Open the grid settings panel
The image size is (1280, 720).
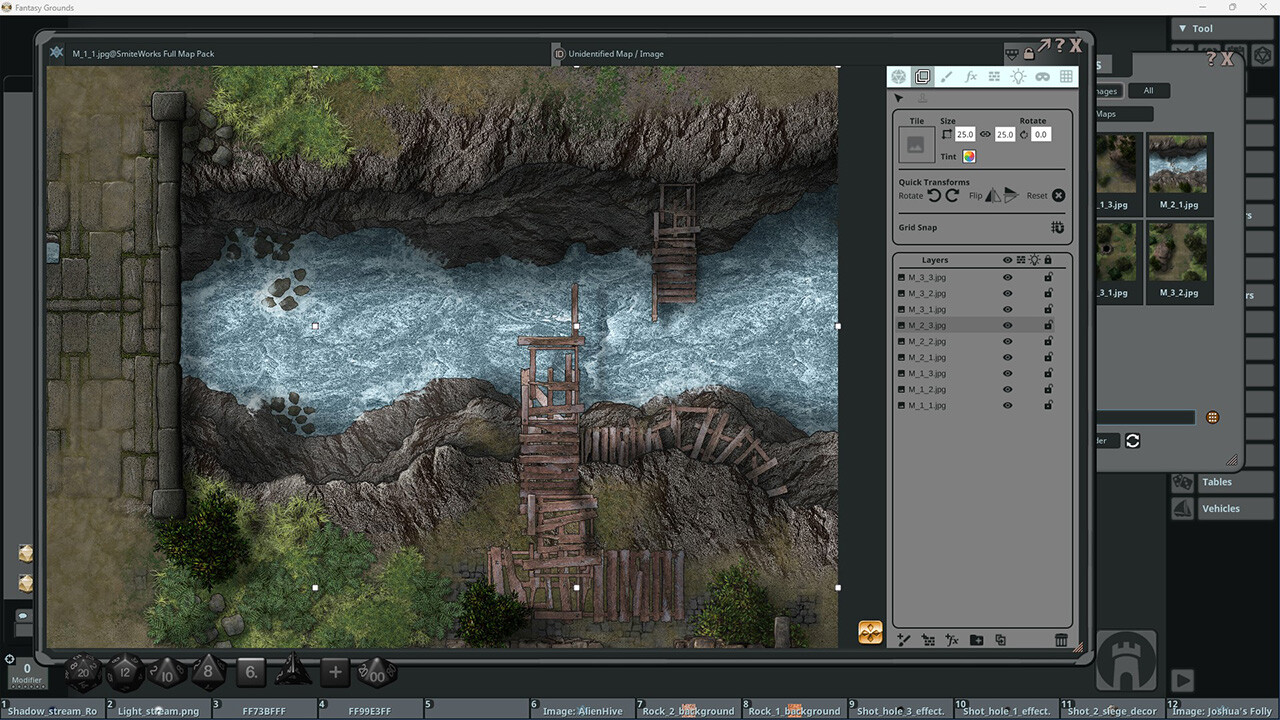(x=1067, y=76)
